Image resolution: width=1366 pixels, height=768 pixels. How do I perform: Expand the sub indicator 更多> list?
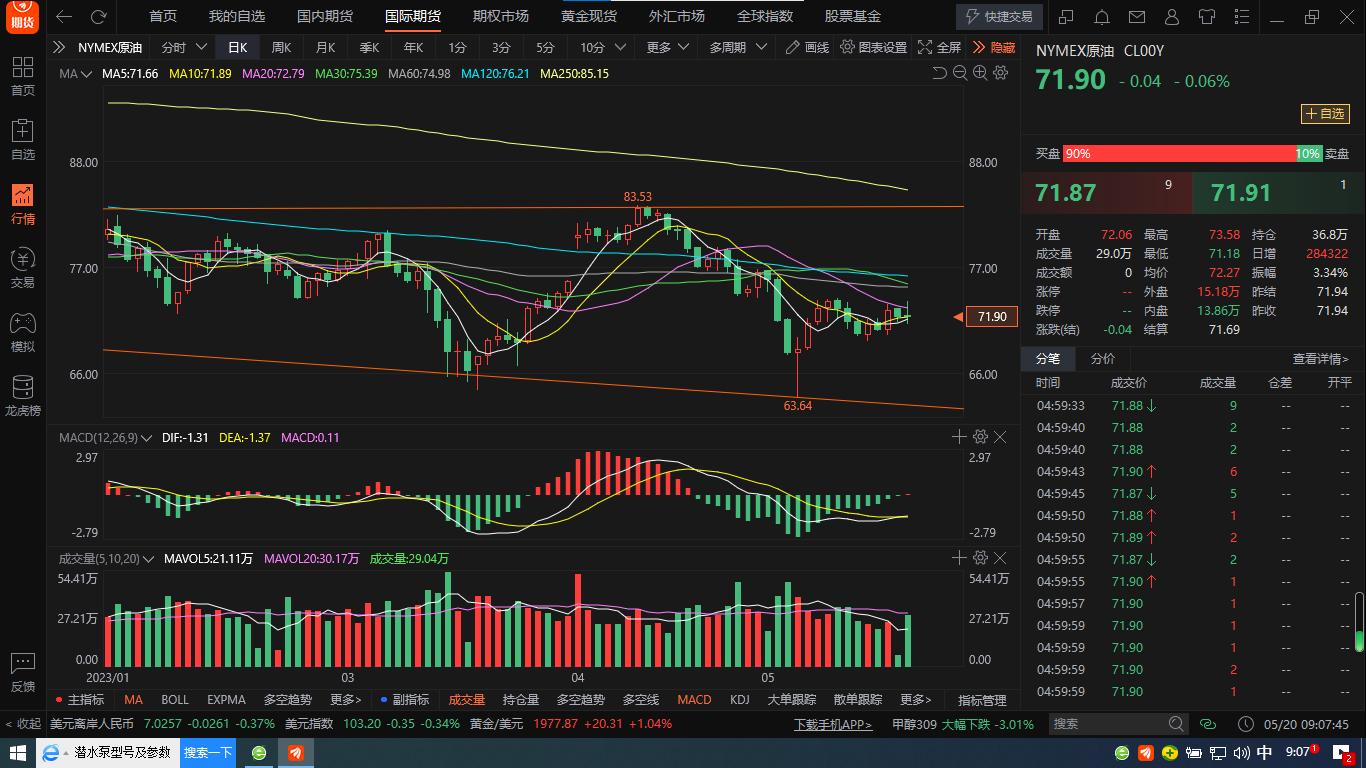click(915, 700)
